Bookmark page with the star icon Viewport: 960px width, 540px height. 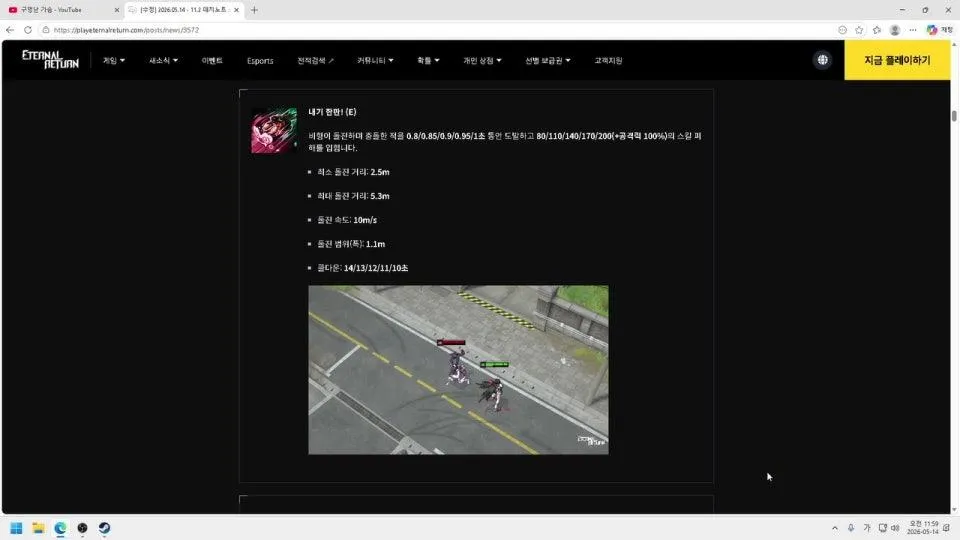pos(859,29)
